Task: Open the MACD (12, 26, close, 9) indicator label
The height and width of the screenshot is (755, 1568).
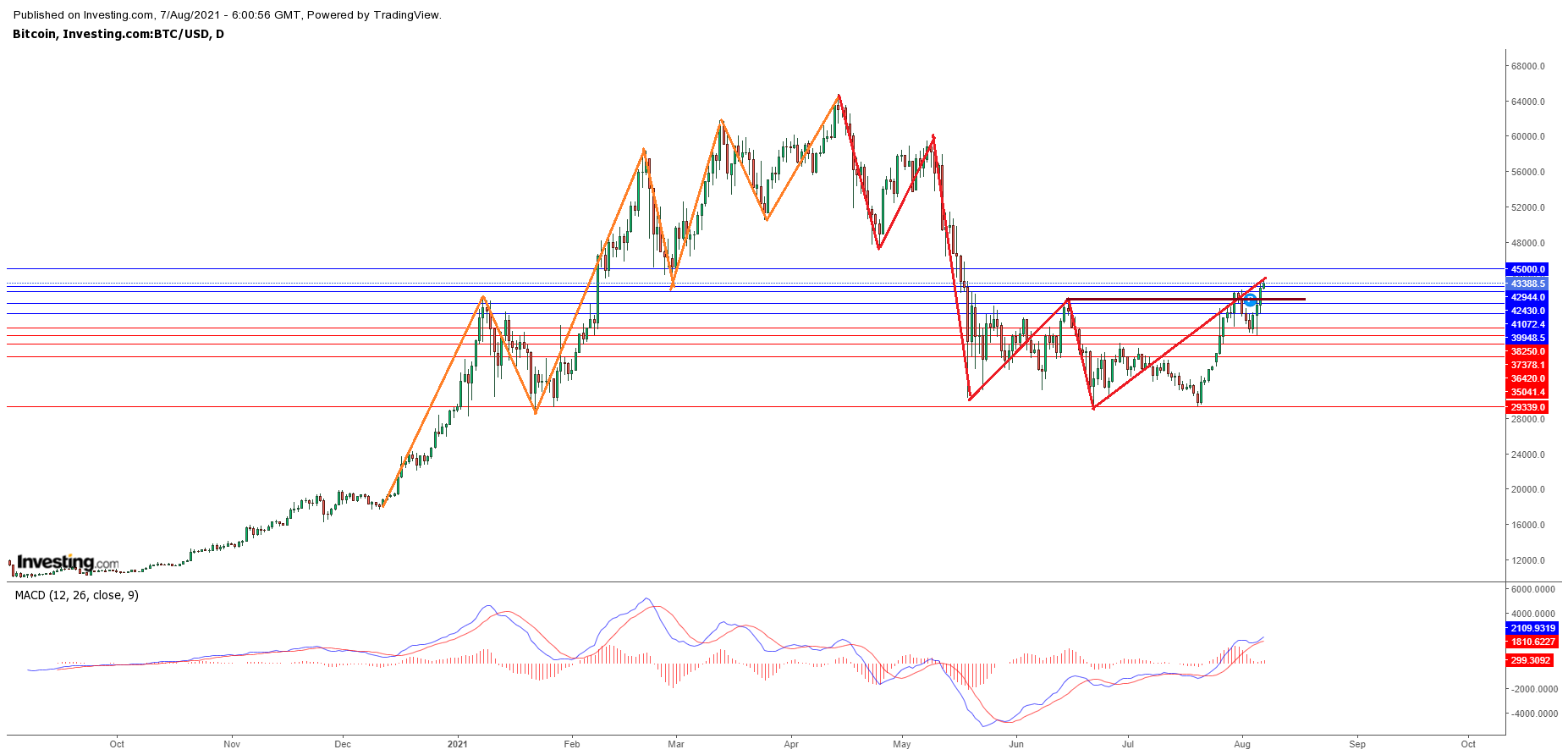Action: coord(77,595)
